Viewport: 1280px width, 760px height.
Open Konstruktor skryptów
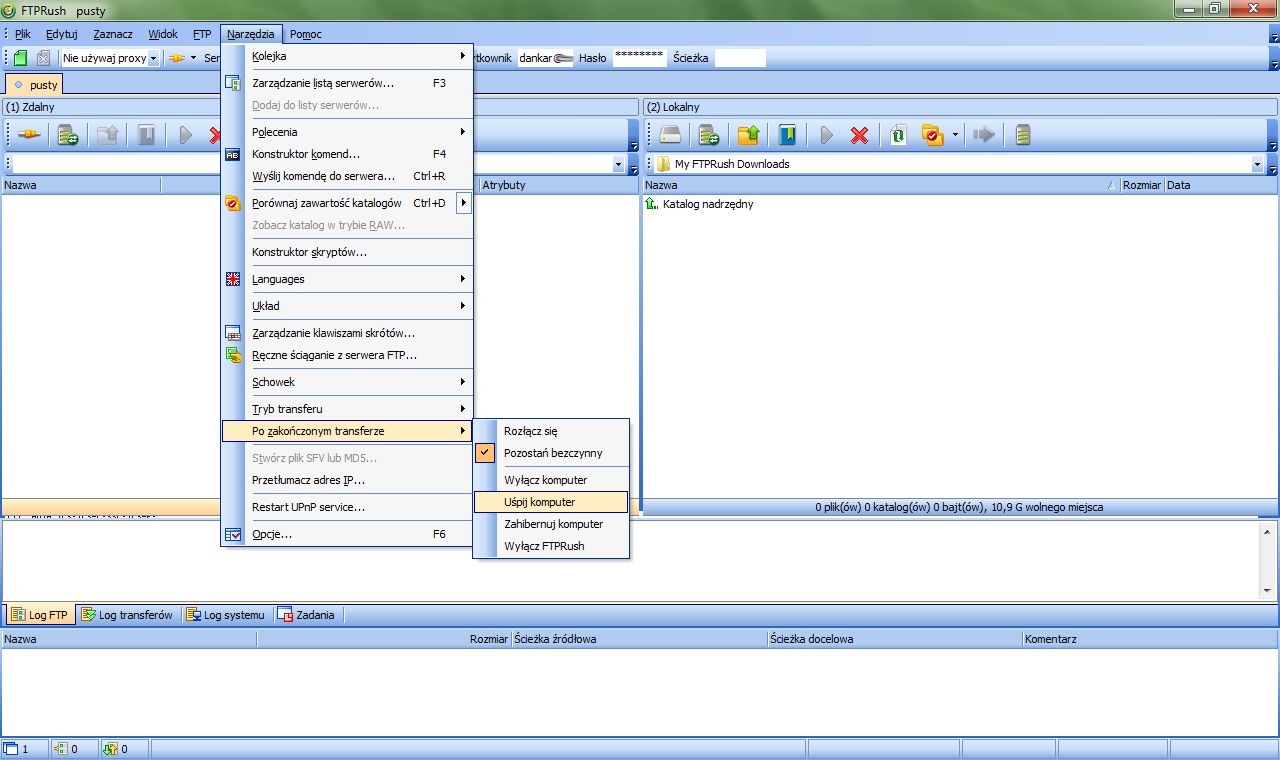point(347,252)
